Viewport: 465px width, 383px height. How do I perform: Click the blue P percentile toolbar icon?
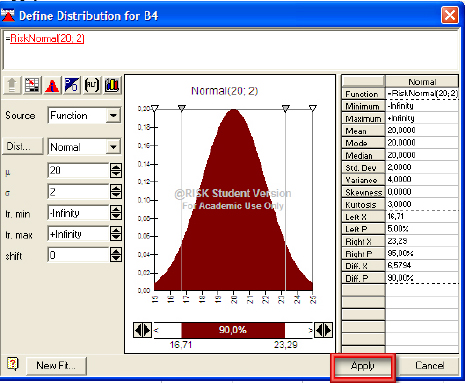[x=72, y=85]
